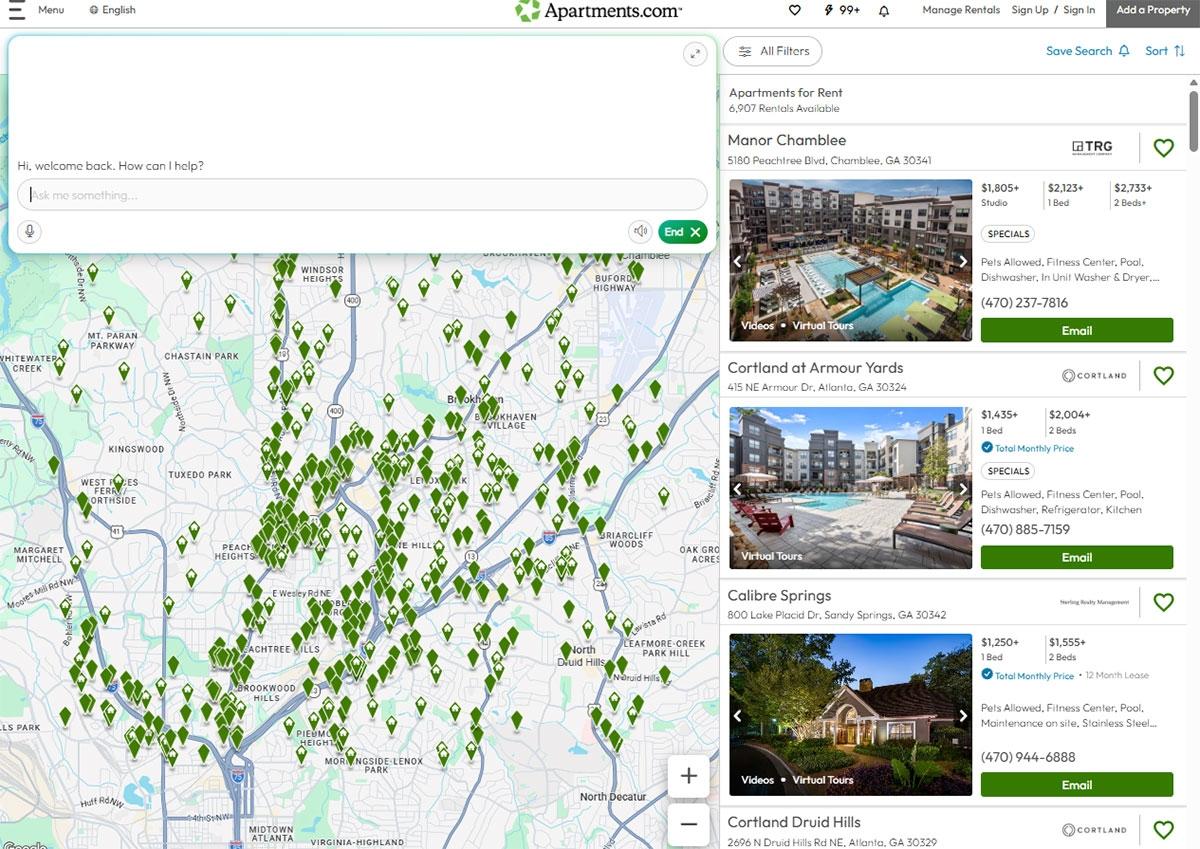Open the Calibre Springs listing title
1200x849 pixels.
(779, 595)
